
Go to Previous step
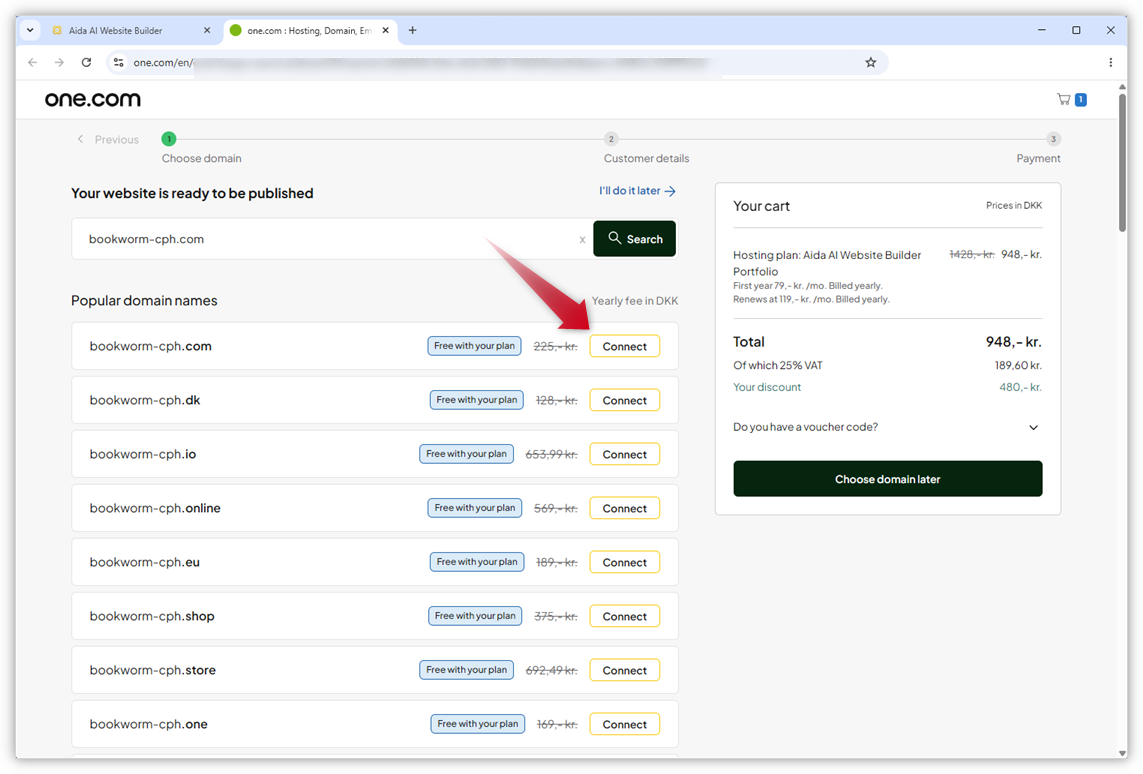coord(108,139)
